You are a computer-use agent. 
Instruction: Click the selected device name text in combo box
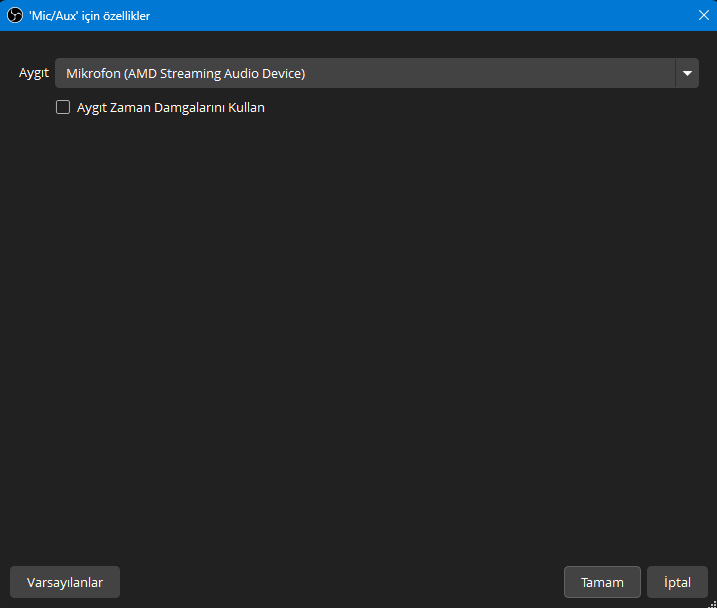[186, 74]
